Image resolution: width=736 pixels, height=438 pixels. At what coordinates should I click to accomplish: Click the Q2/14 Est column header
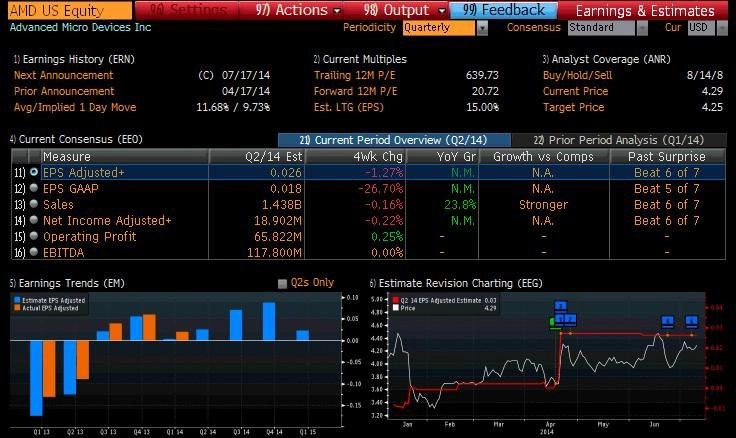[257, 156]
